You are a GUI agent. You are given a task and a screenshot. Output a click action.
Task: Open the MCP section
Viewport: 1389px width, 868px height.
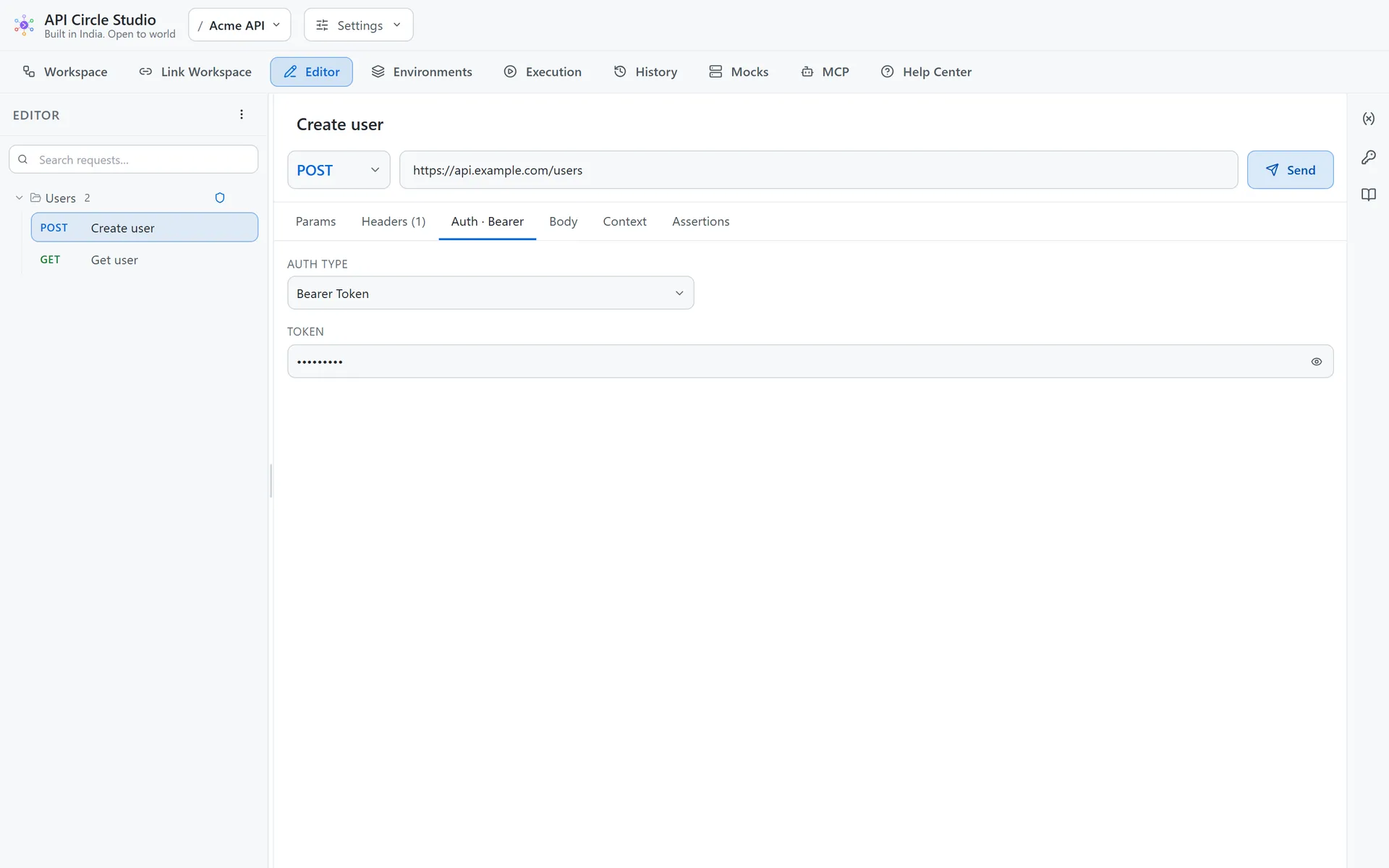point(825,72)
